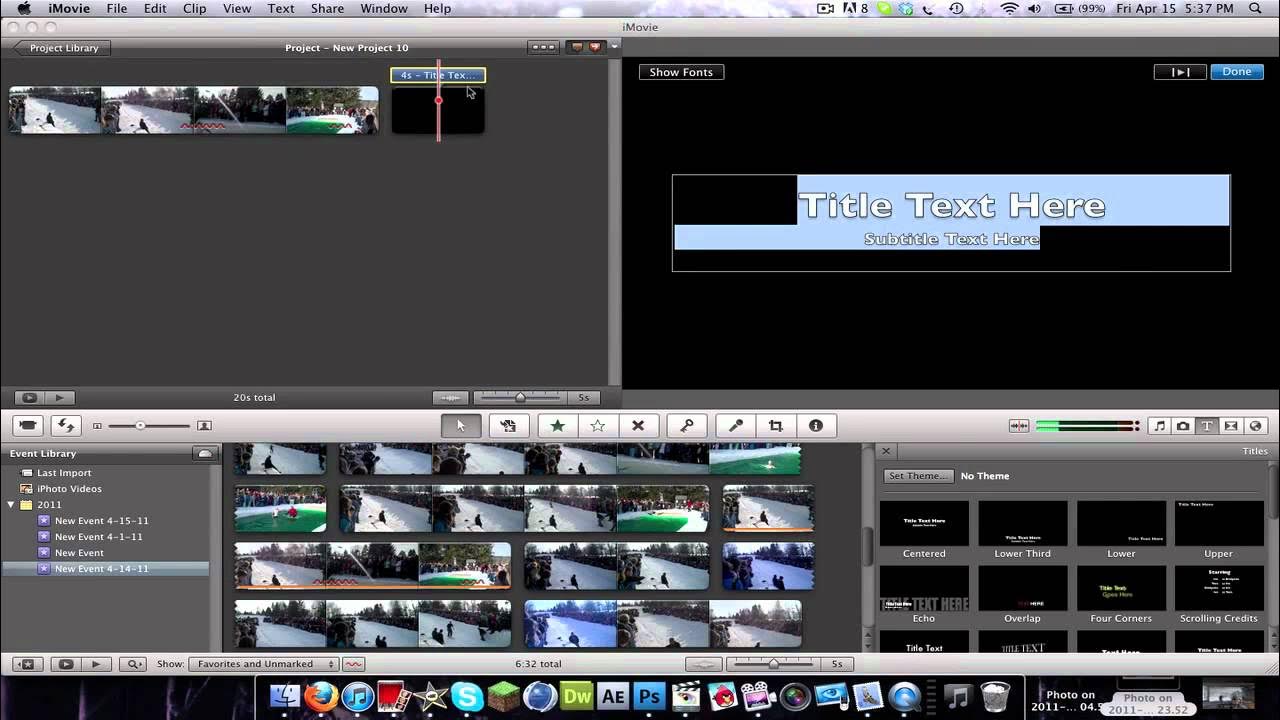Viewport: 1280px width, 720px height.
Task: Open the maps and backgrounds globe browser
Action: pos(1255,426)
